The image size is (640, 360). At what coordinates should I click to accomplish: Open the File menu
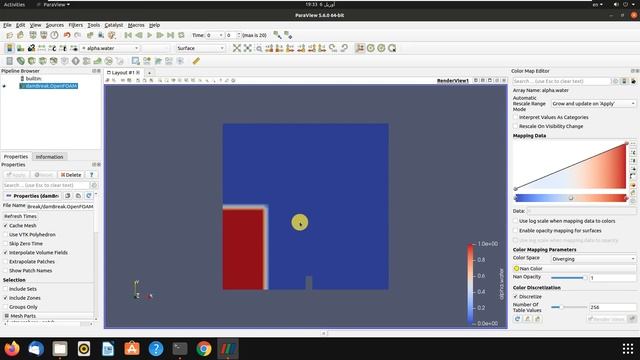[x=7, y=25]
